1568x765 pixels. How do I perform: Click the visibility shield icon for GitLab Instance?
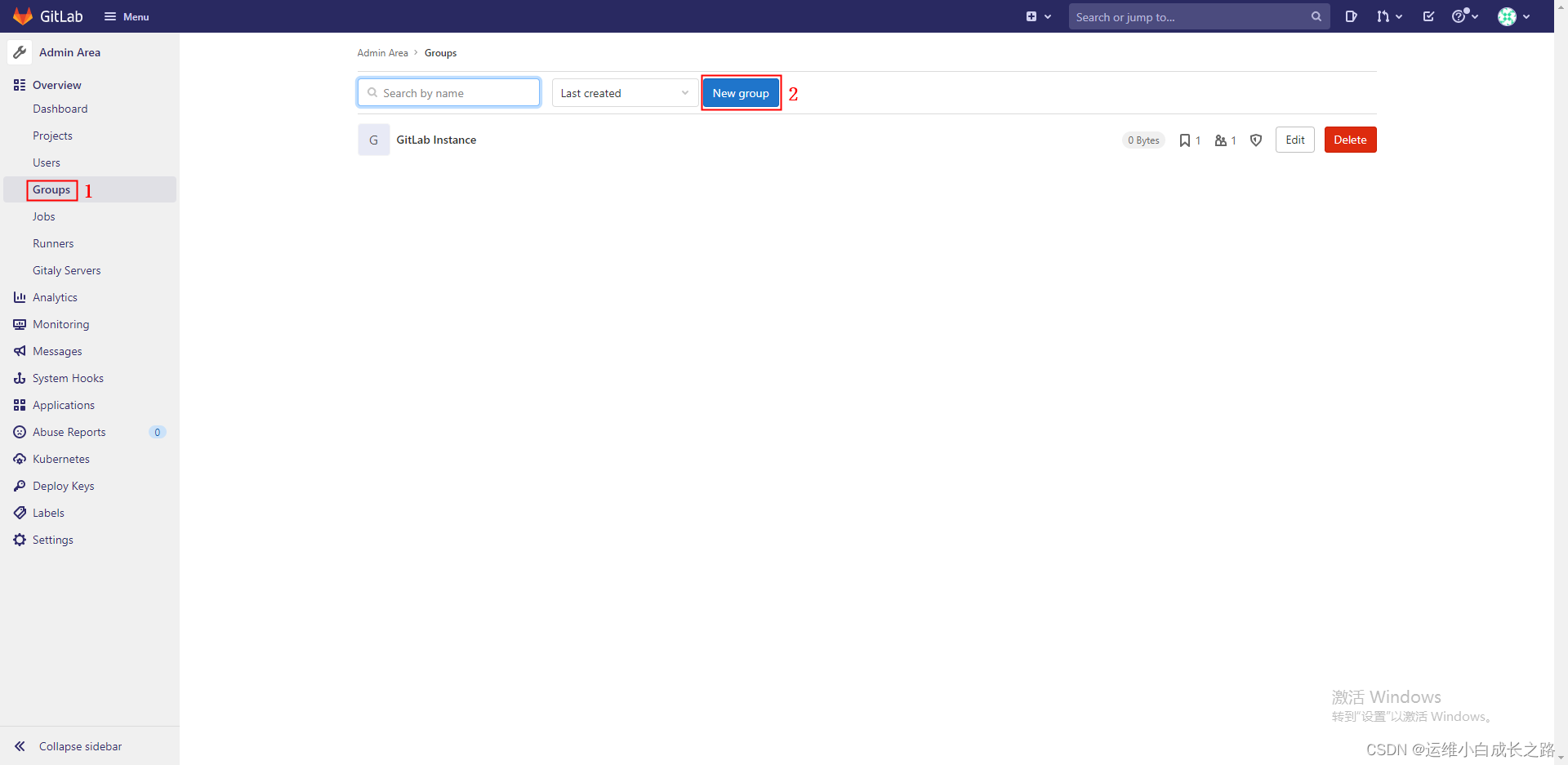[x=1256, y=140]
